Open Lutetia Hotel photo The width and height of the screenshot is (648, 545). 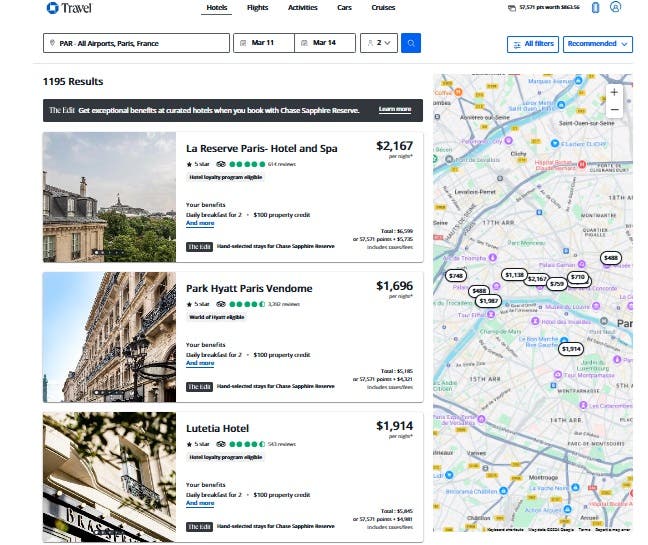click(x=110, y=477)
